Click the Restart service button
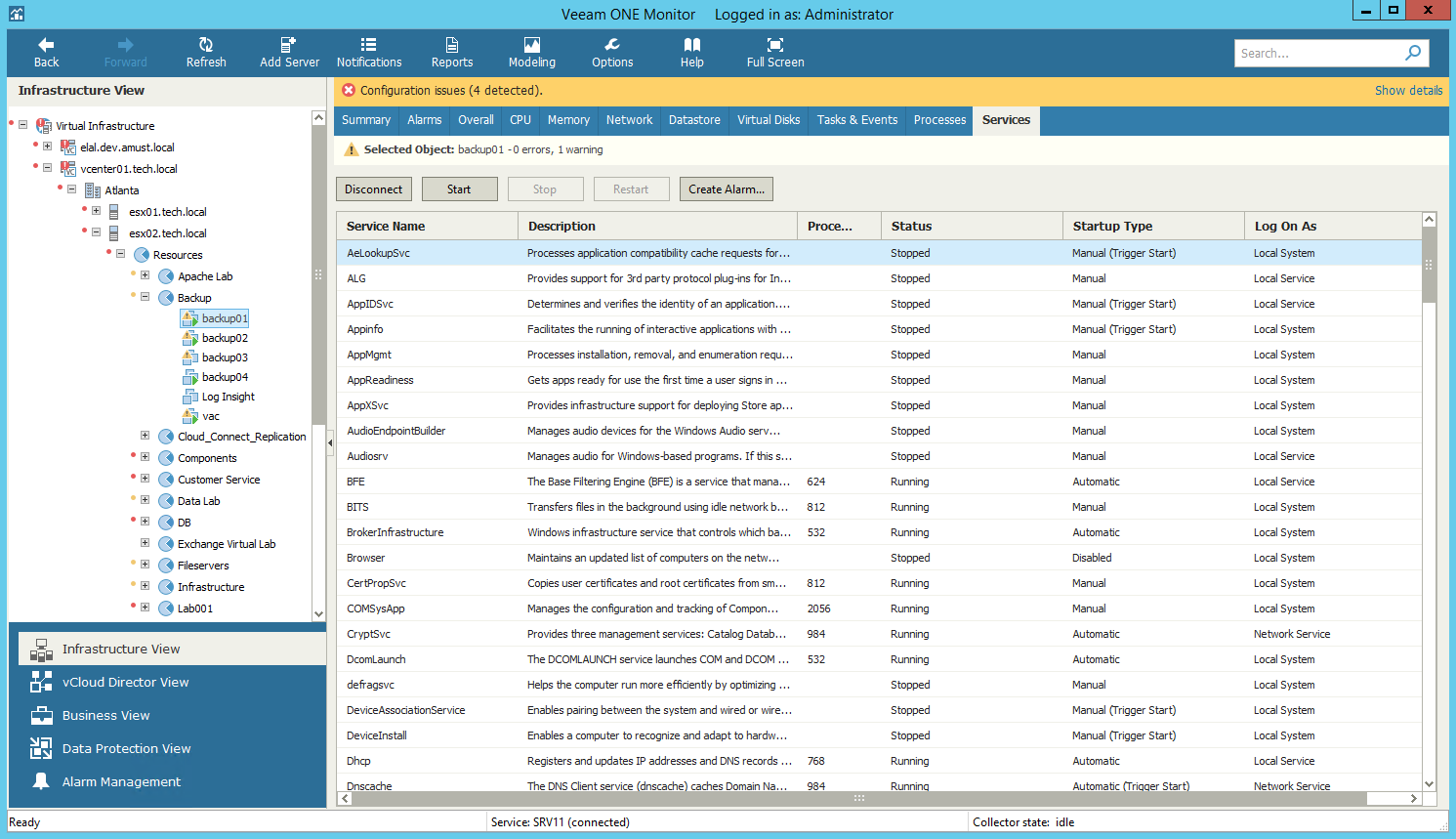1456x839 pixels. point(631,189)
